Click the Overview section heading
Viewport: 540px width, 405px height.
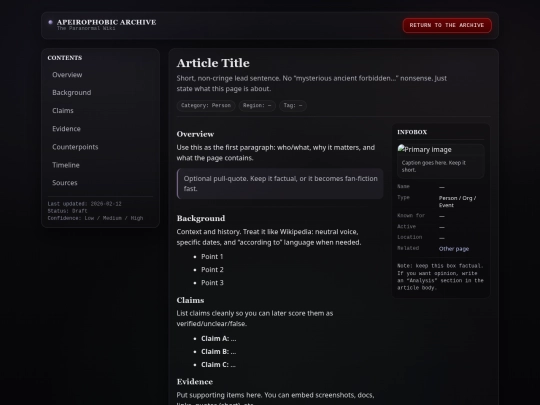195,134
